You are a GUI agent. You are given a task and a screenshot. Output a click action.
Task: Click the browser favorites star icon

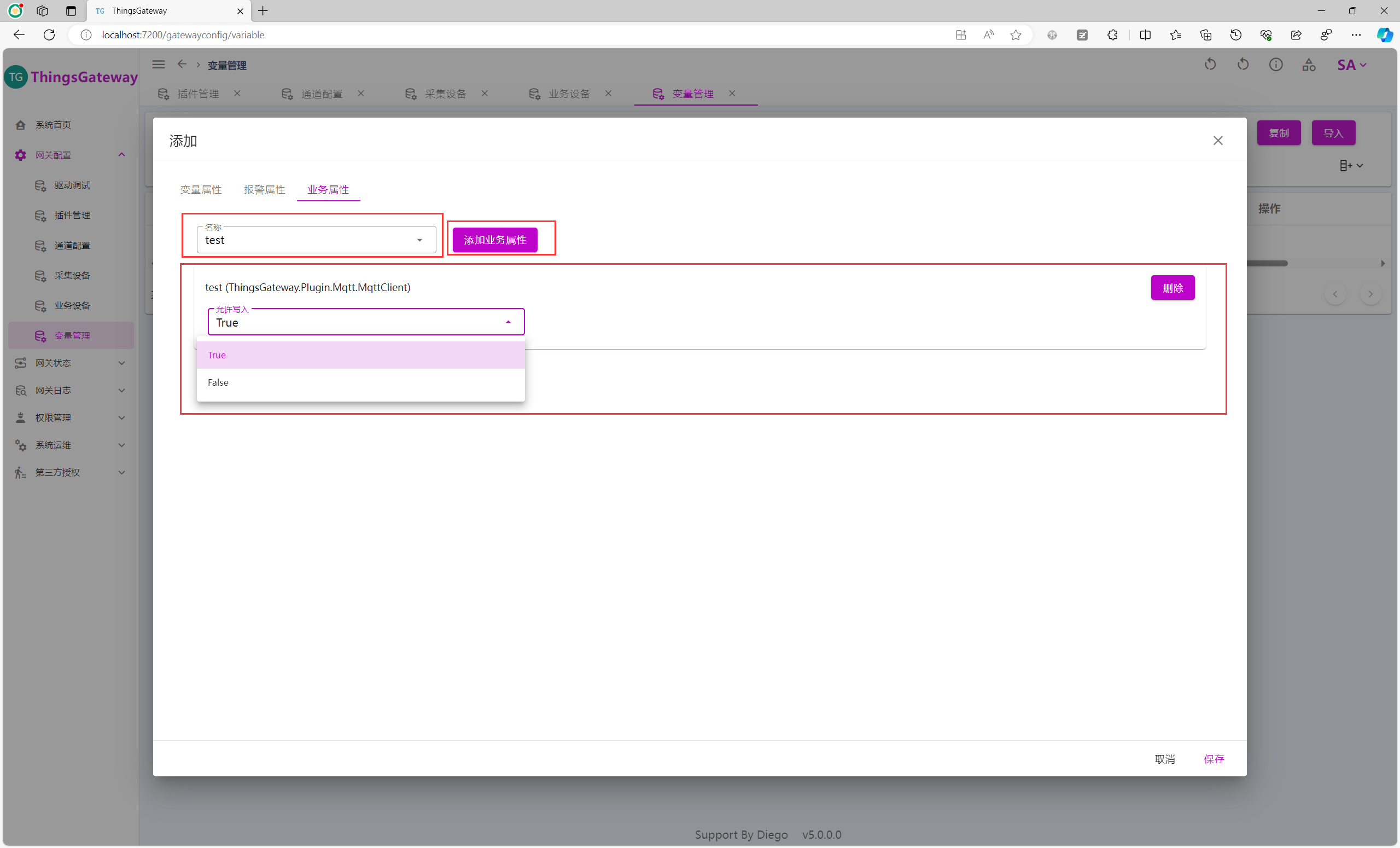(1016, 35)
